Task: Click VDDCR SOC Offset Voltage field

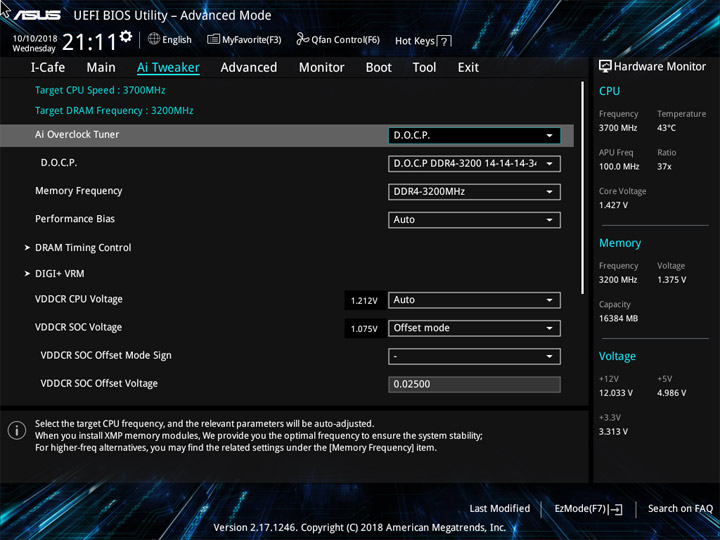Action: 474,384
